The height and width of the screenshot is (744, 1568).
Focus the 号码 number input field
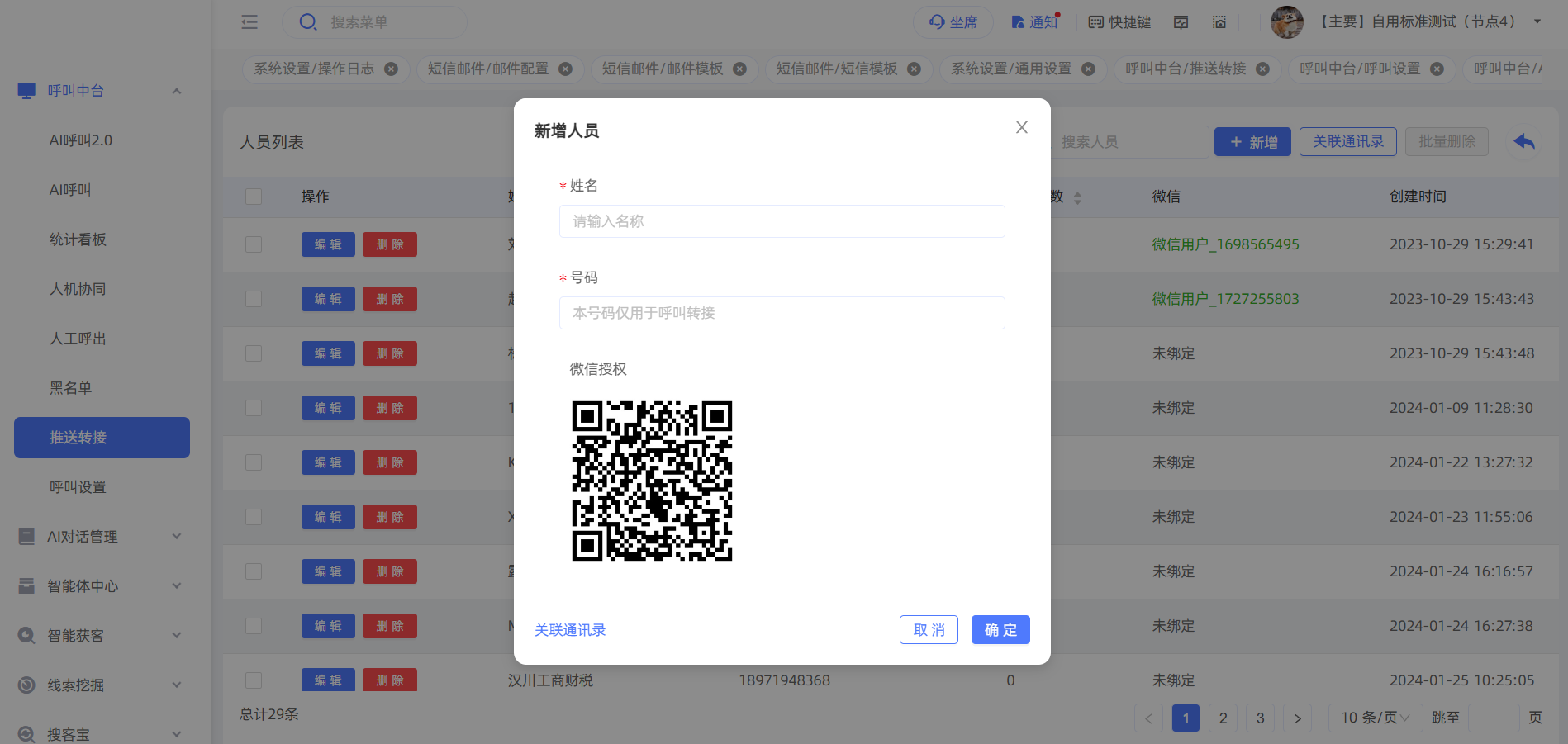point(782,313)
